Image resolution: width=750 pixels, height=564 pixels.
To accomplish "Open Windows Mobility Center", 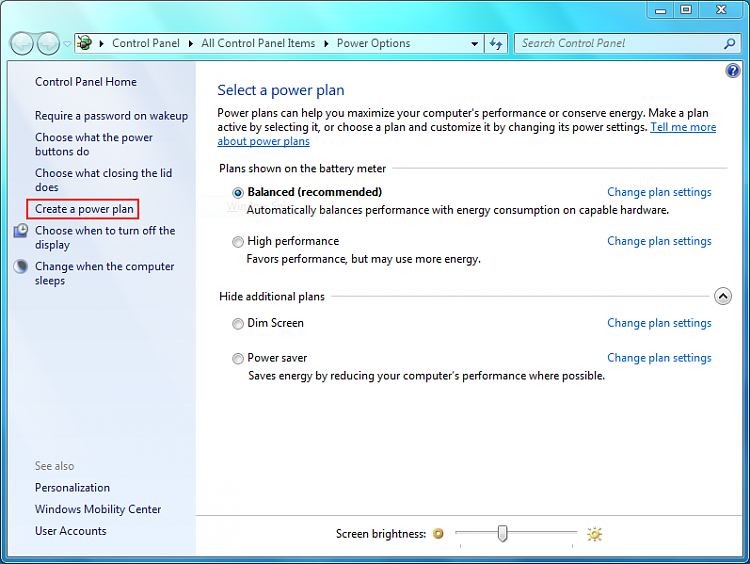I will (x=98, y=509).
